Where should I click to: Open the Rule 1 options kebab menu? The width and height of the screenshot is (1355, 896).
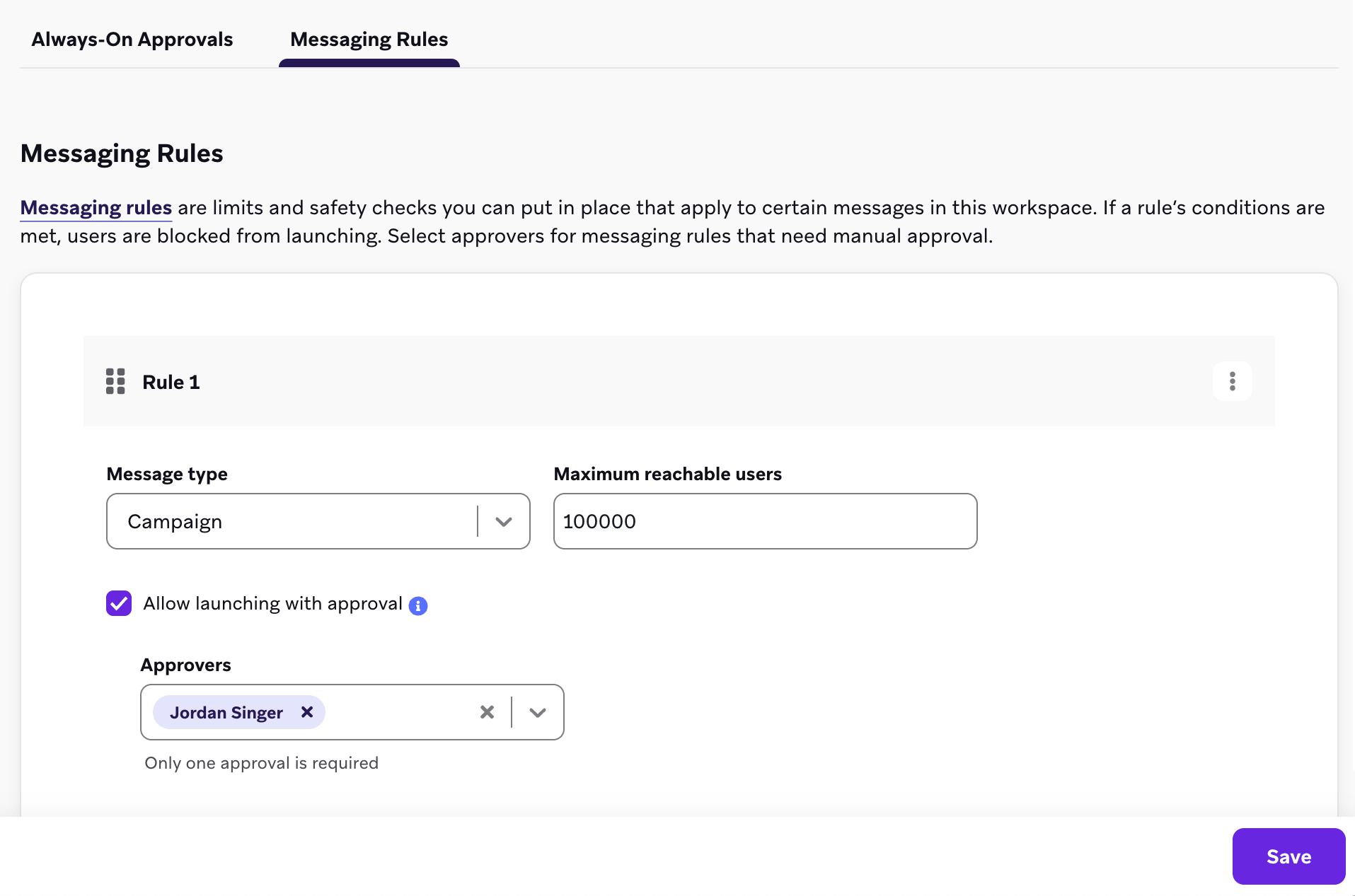pos(1232,381)
